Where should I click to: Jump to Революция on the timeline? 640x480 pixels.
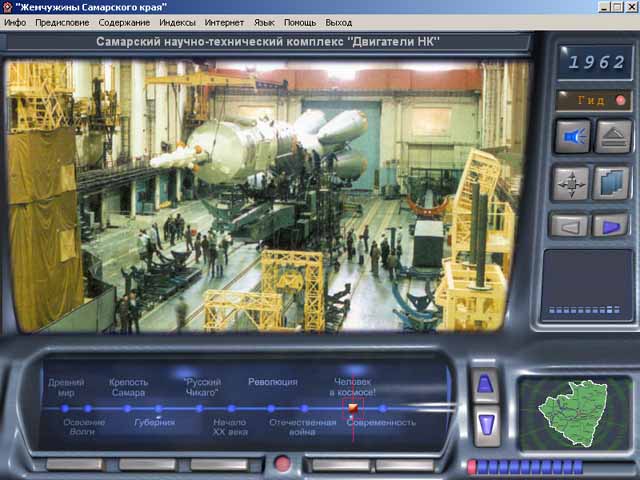click(272, 382)
